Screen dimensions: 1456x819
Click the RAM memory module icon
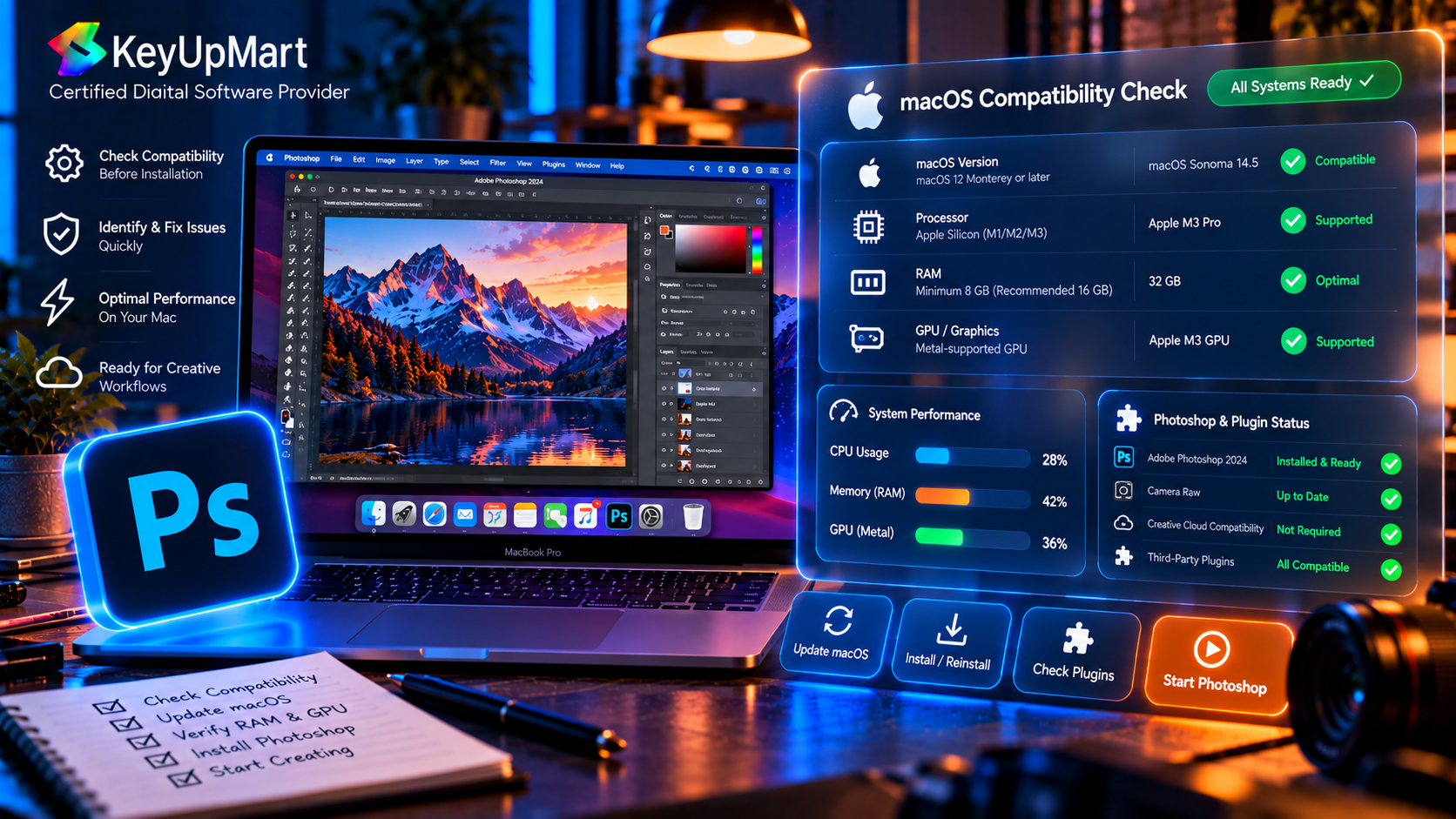point(867,282)
